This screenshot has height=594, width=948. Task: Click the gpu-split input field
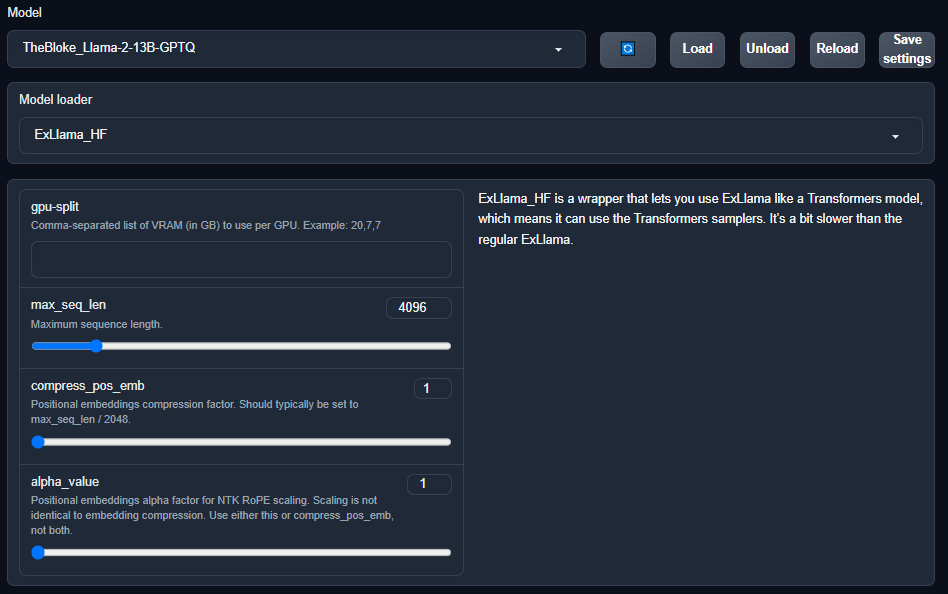(240, 259)
